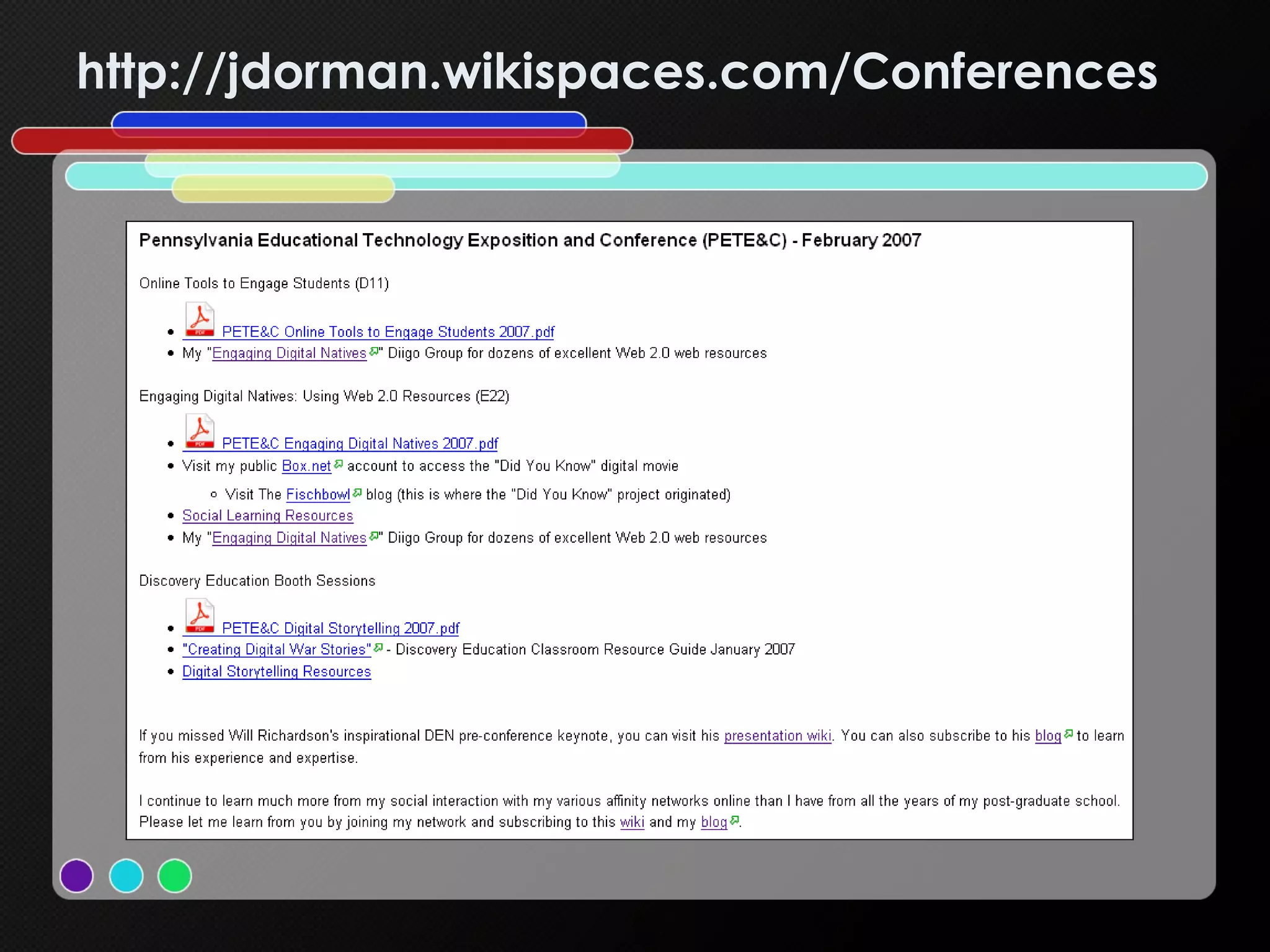The width and height of the screenshot is (1270, 952).
Task: Click PDF icon for Online Tools document
Action: (199, 319)
